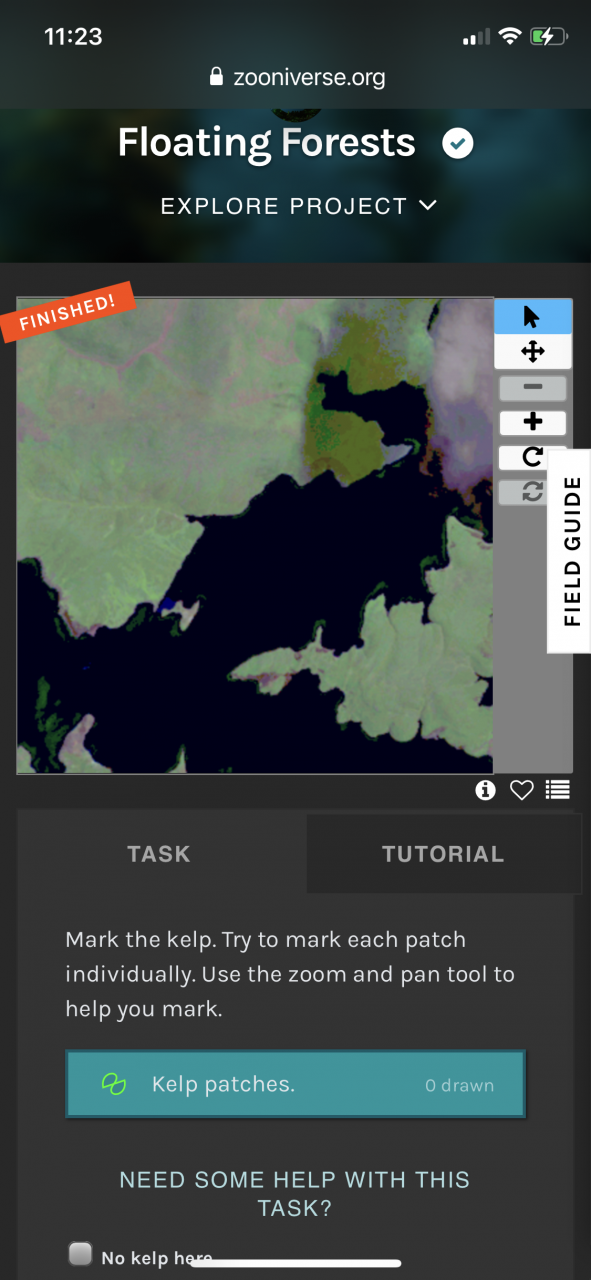Open subject info icon

click(x=486, y=791)
